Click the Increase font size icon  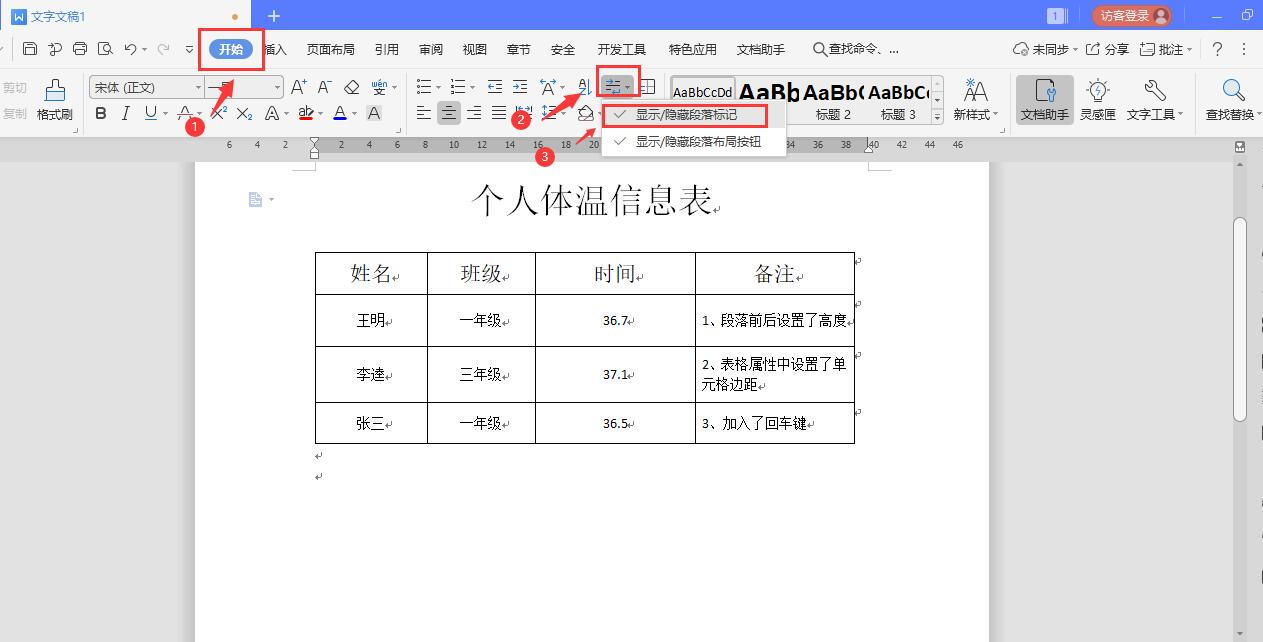point(299,87)
